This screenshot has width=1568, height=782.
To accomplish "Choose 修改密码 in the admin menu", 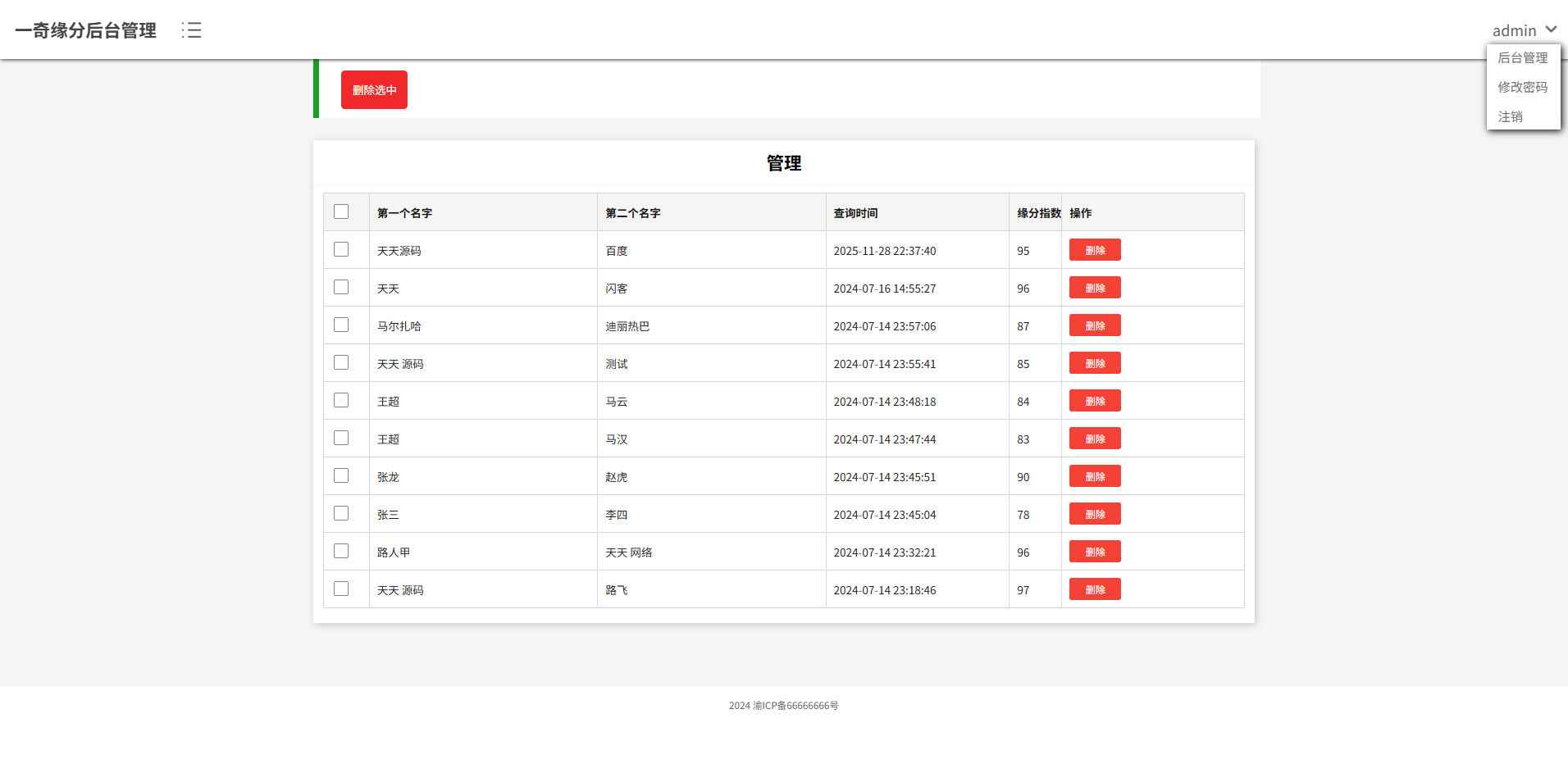I will click(x=1522, y=87).
